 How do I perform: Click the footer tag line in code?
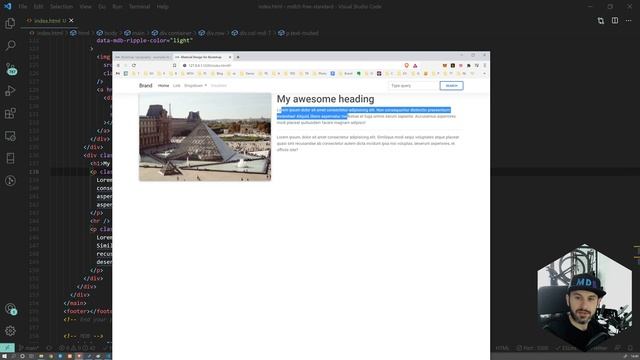click(x=87, y=311)
